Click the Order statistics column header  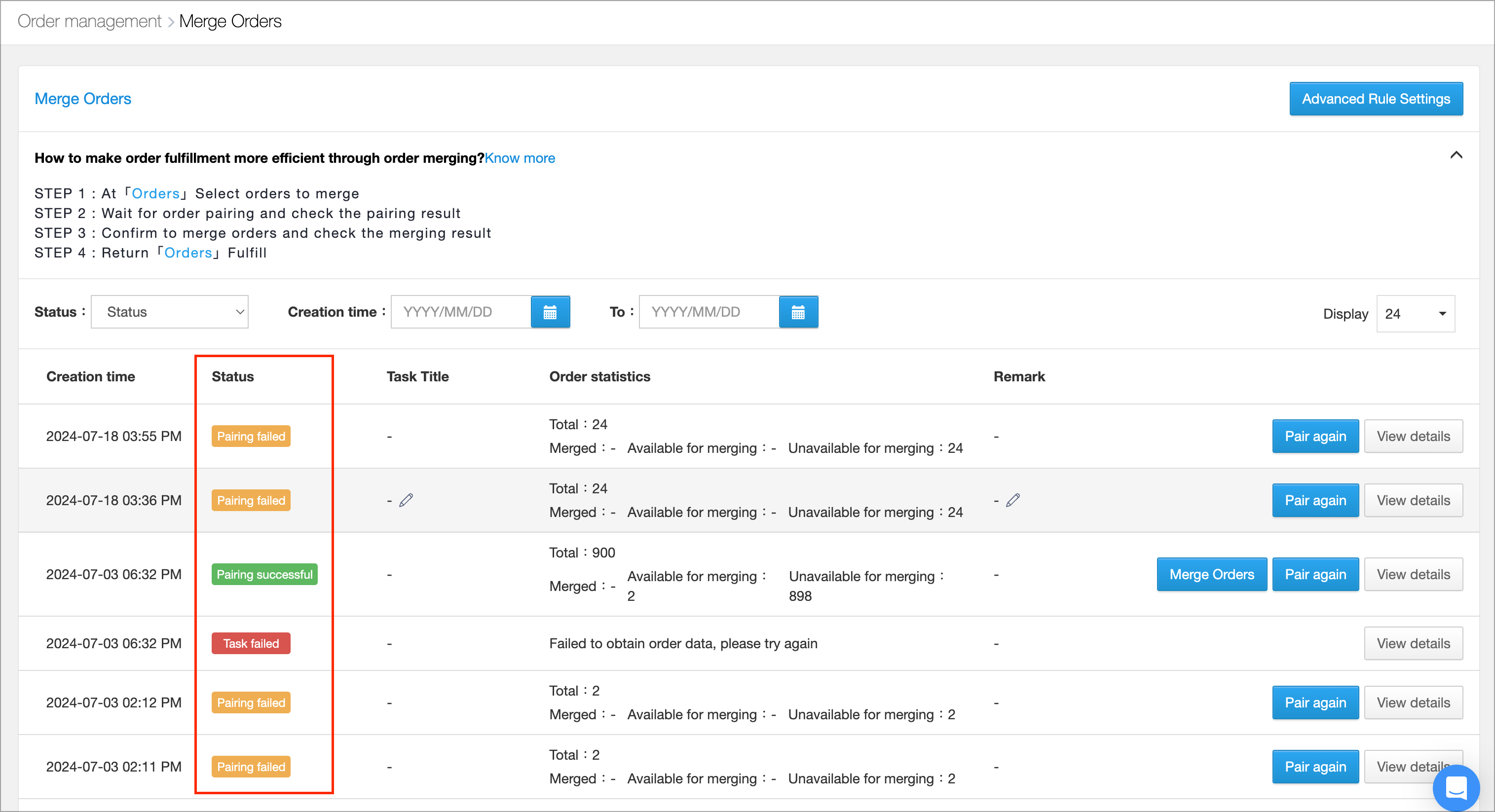[x=599, y=376]
